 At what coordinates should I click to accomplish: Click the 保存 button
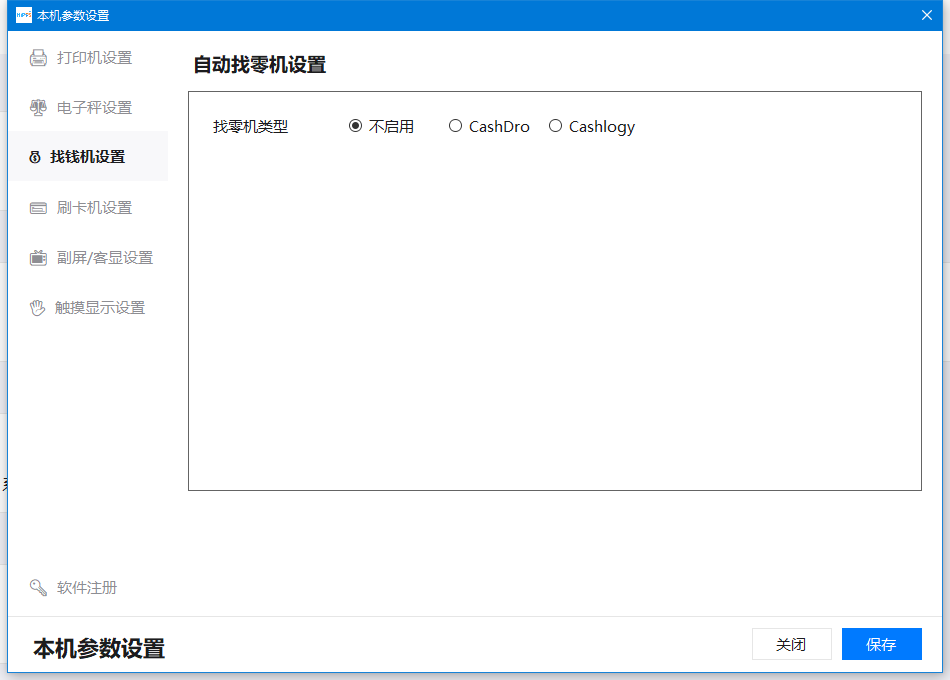(x=882, y=644)
